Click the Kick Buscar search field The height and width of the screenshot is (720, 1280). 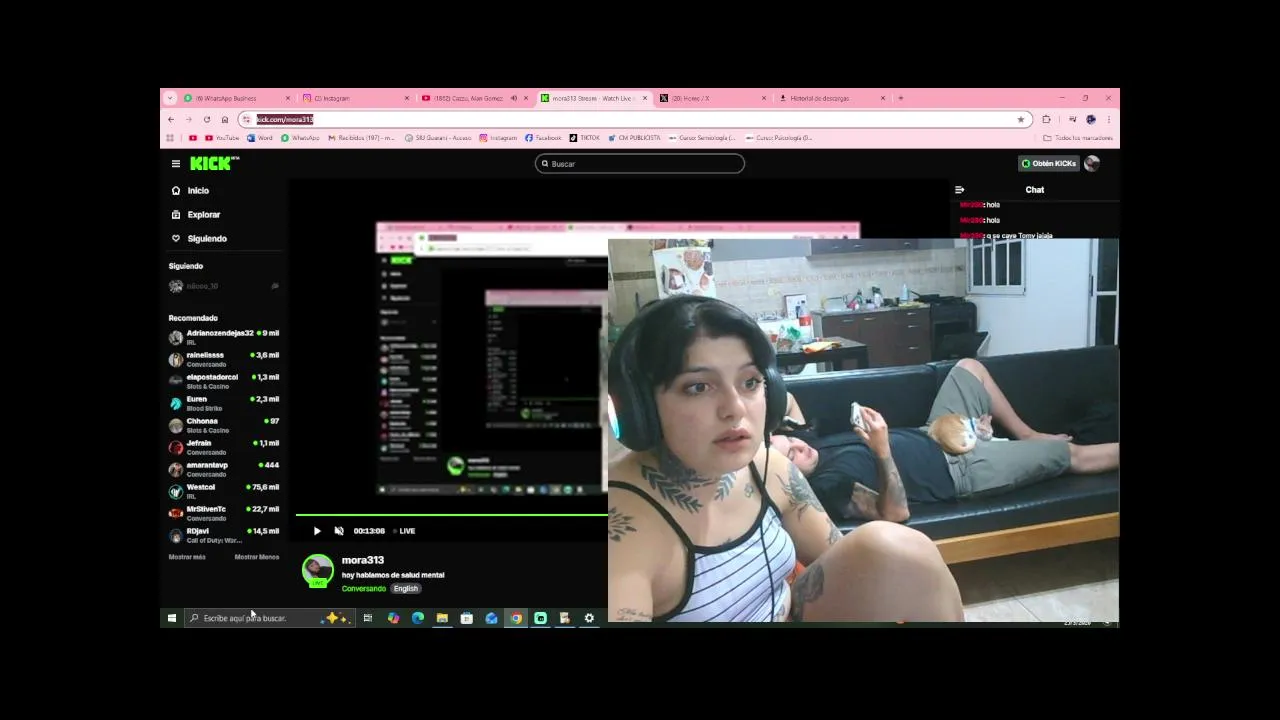click(x=640, y=163)
